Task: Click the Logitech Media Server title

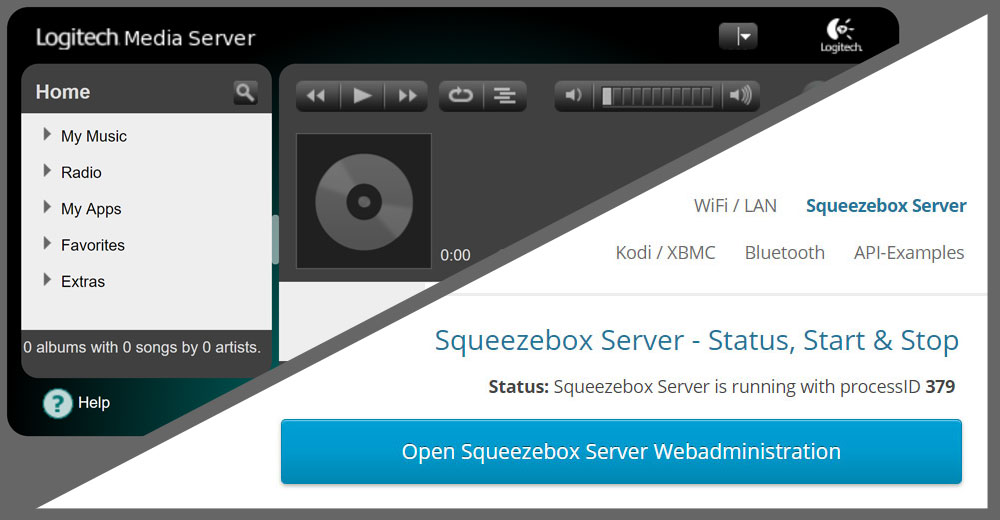Action: (x=145, y=38)
